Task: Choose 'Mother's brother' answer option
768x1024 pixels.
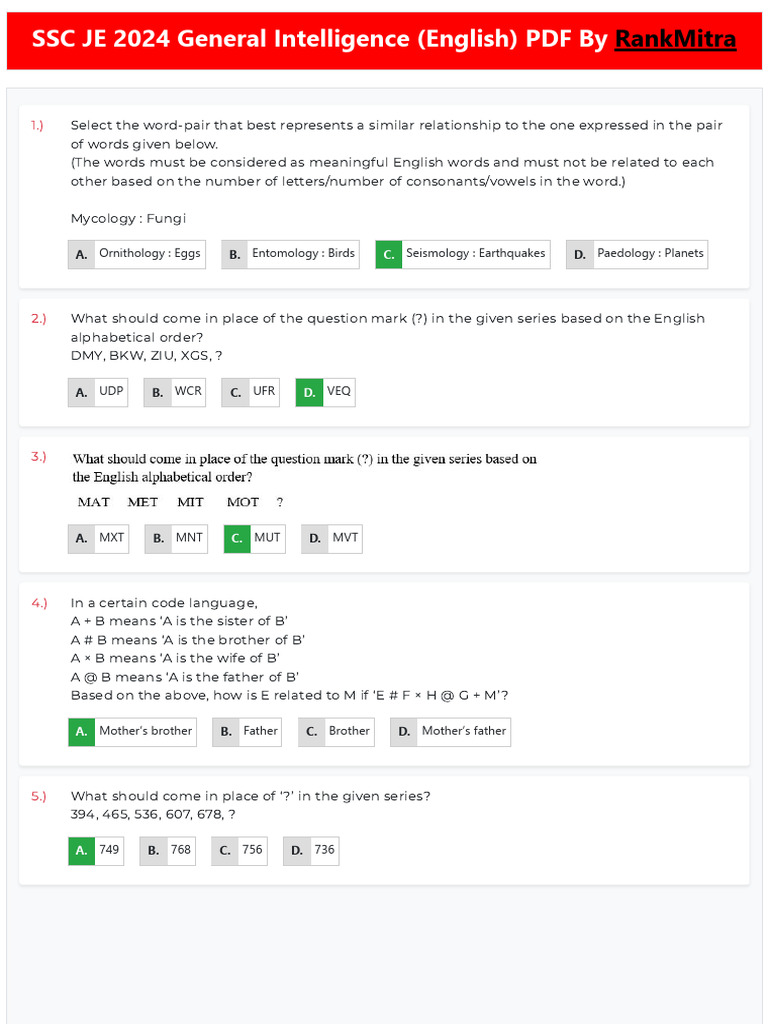Action: pyautogui.click(x=132, y=731)
